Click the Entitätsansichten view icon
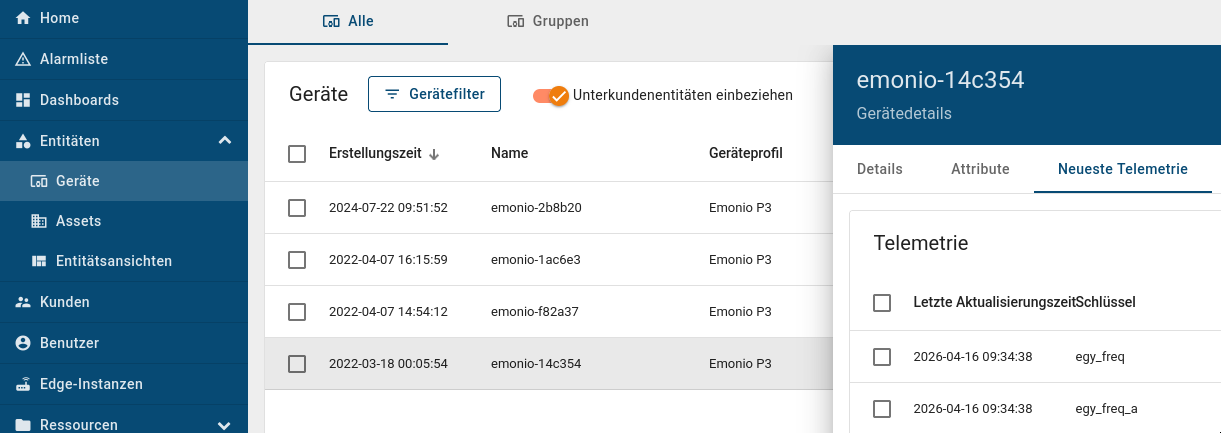The image size is (1221, 433). pyautogui.click(x=39, y=261)
